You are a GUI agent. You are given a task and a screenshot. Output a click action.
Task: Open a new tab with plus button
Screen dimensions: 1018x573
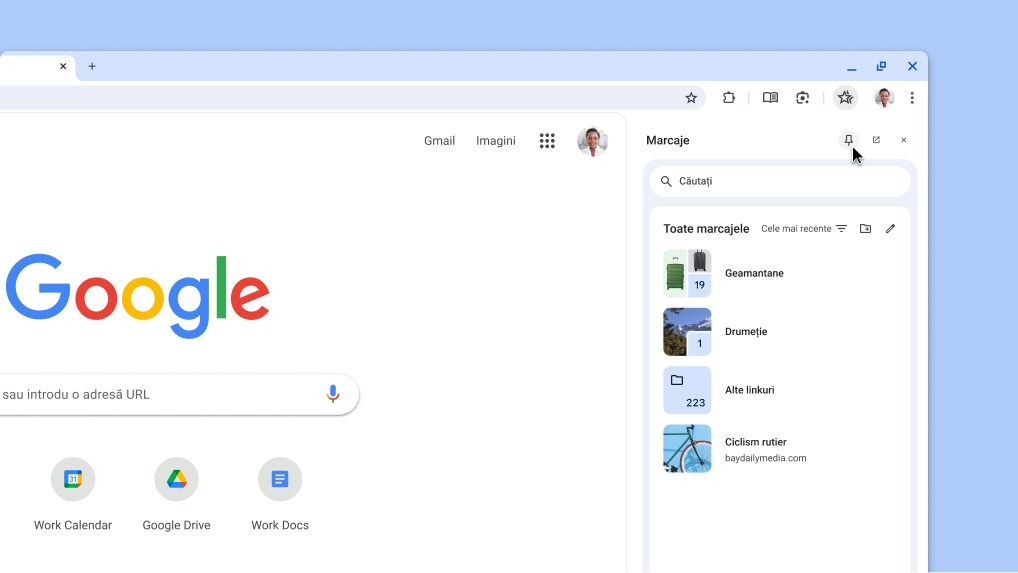[92, 66]
